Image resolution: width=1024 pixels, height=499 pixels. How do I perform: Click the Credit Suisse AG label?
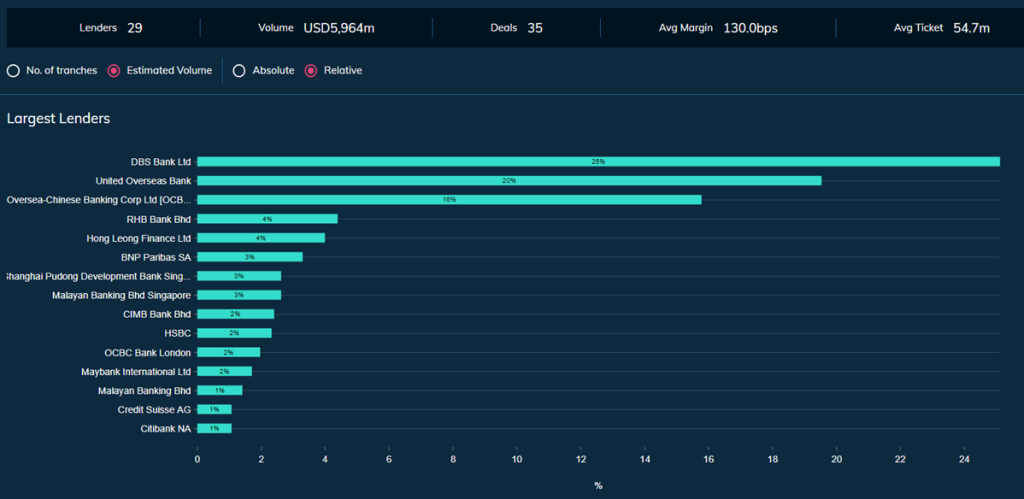153,409
